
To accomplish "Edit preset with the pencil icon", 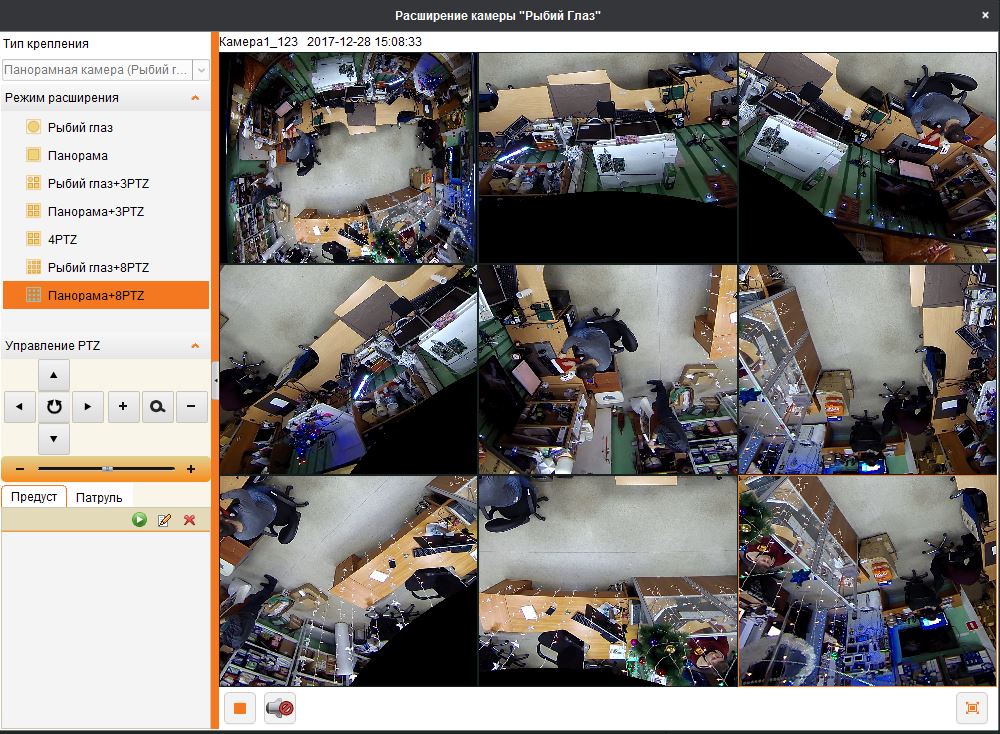I will click(x=164, y=520).
